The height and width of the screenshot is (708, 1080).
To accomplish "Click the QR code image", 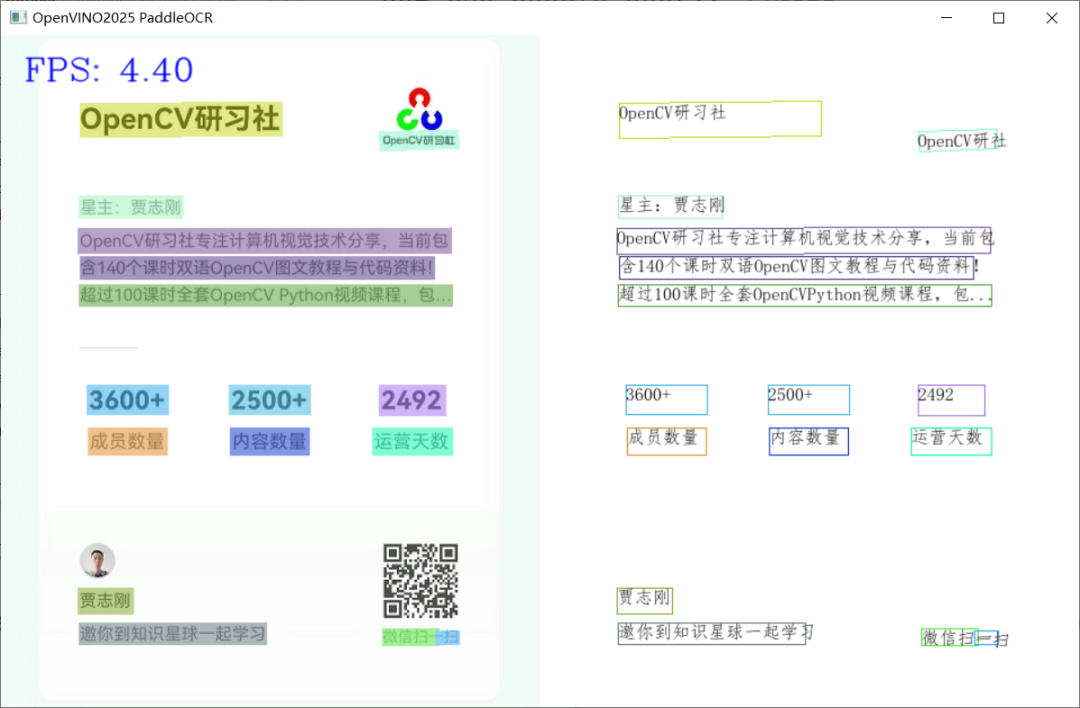I will point(420,581).
